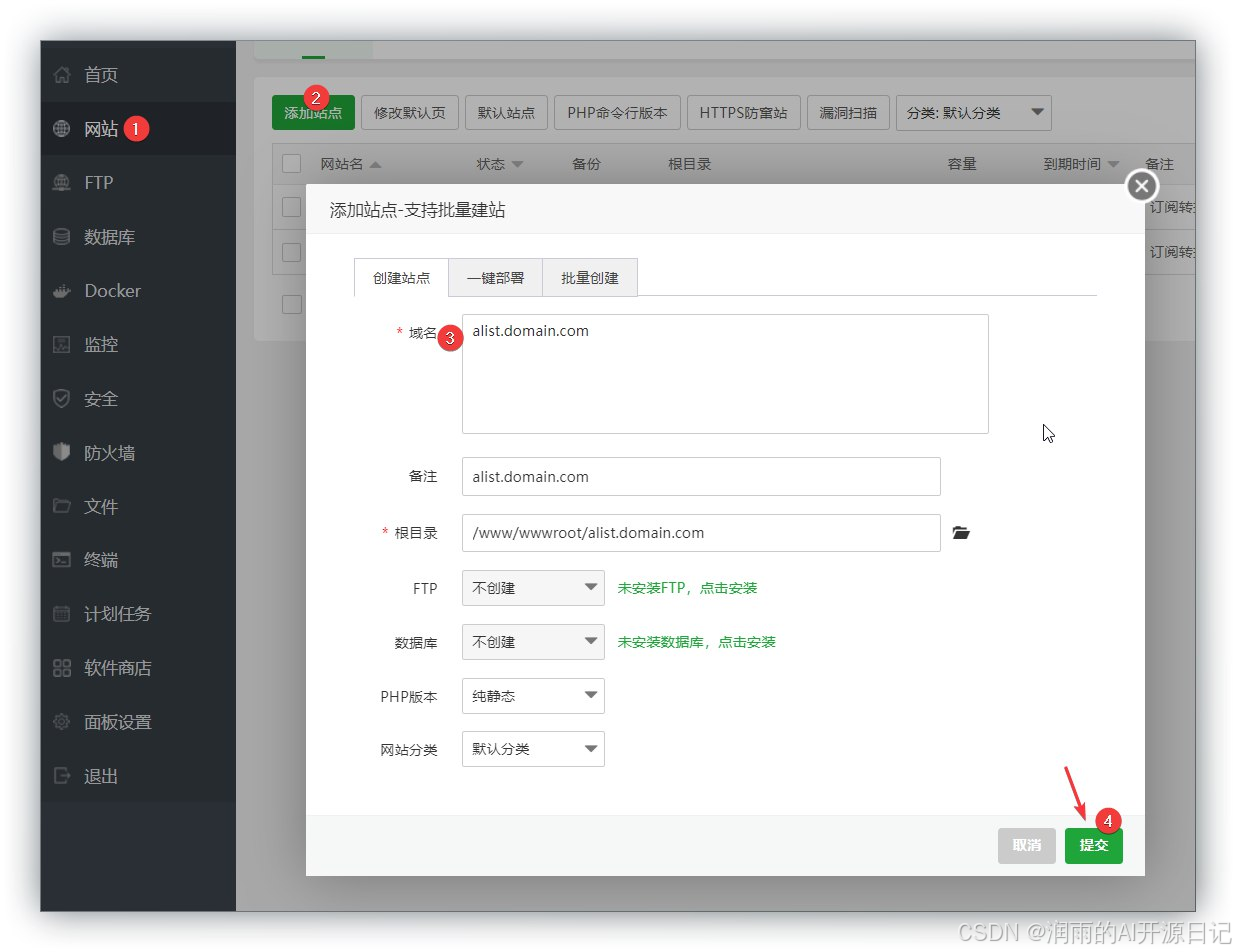Open the 分类: 默认分类 filter dropdown
This screenshot has height=952, width=1236.
coord(974,113)
